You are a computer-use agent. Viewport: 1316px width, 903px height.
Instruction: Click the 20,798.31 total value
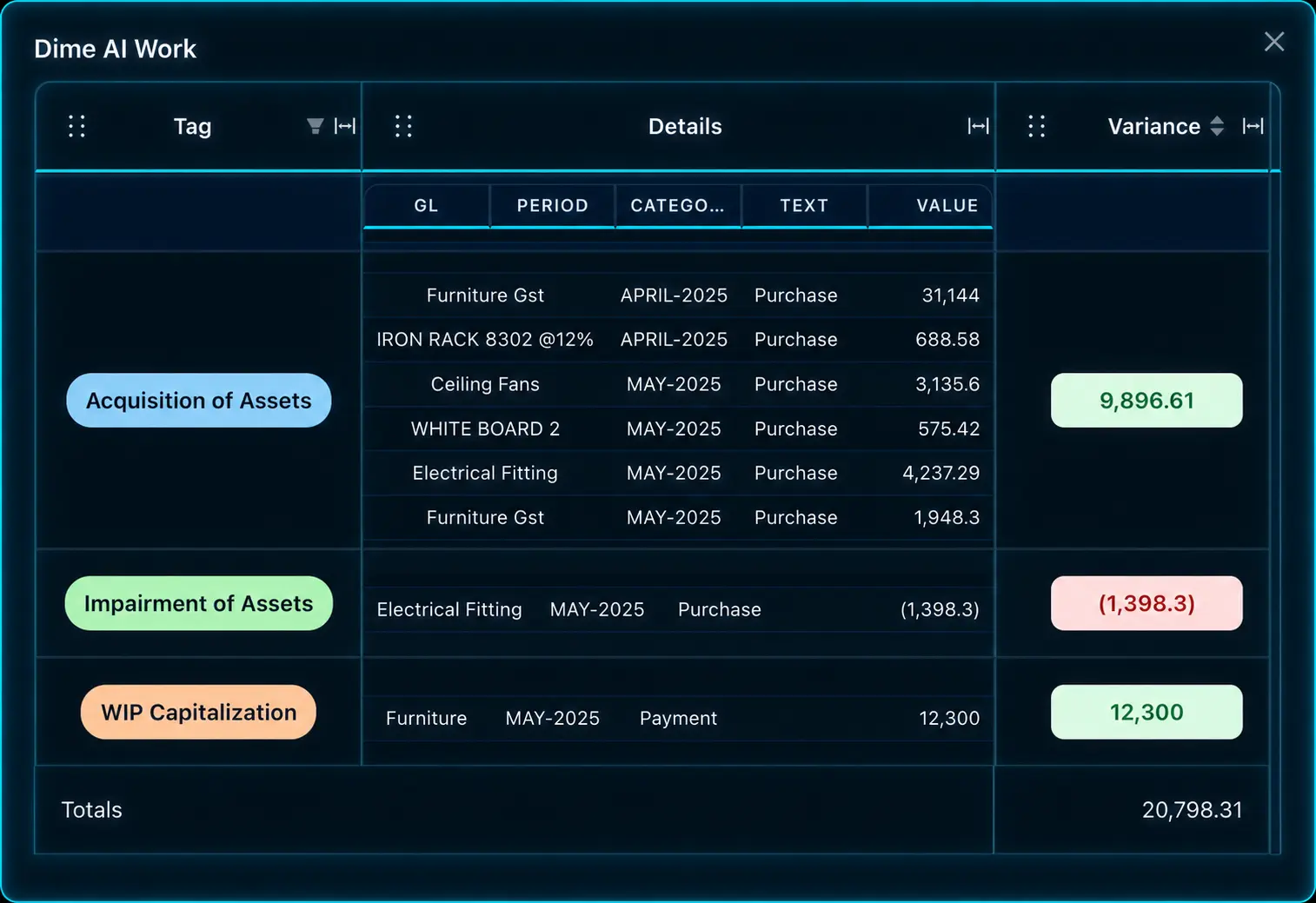(1192, 810)
